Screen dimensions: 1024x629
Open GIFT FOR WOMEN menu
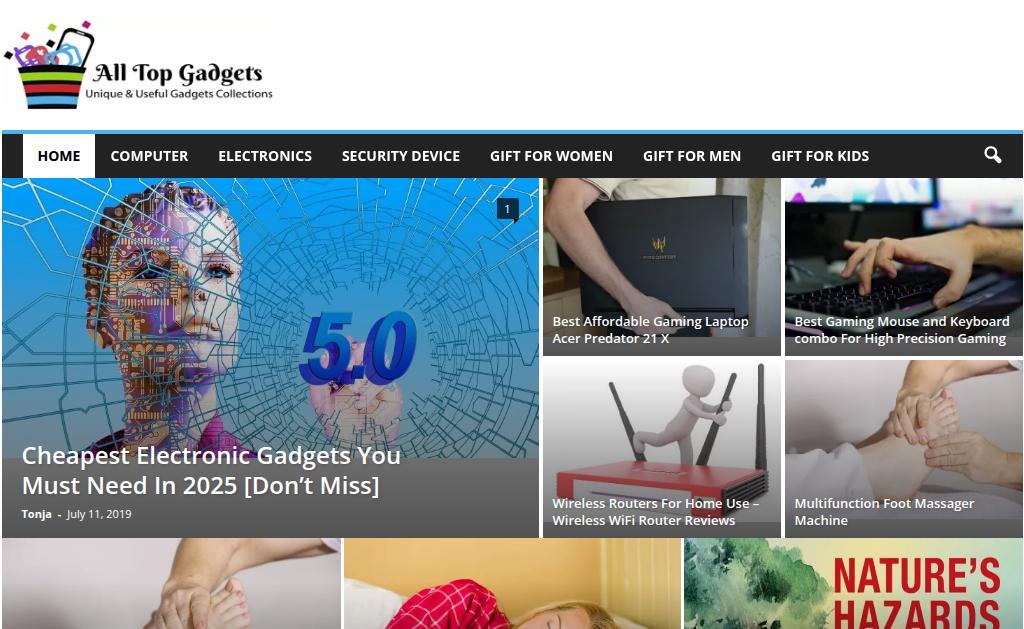551,156
